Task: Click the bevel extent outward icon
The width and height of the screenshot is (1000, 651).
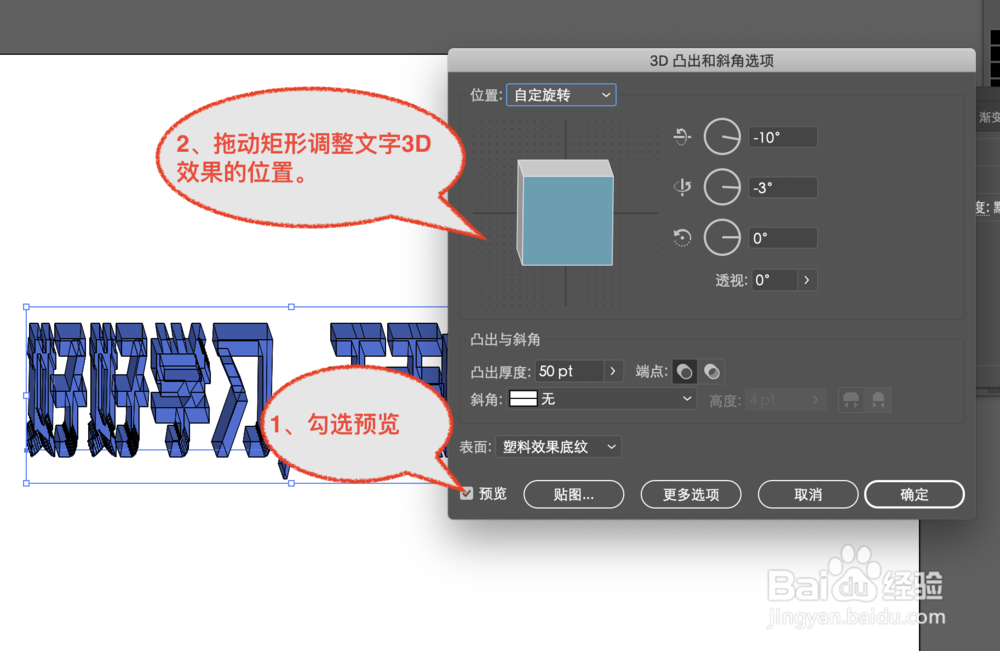Action: [x=852, y=399]
